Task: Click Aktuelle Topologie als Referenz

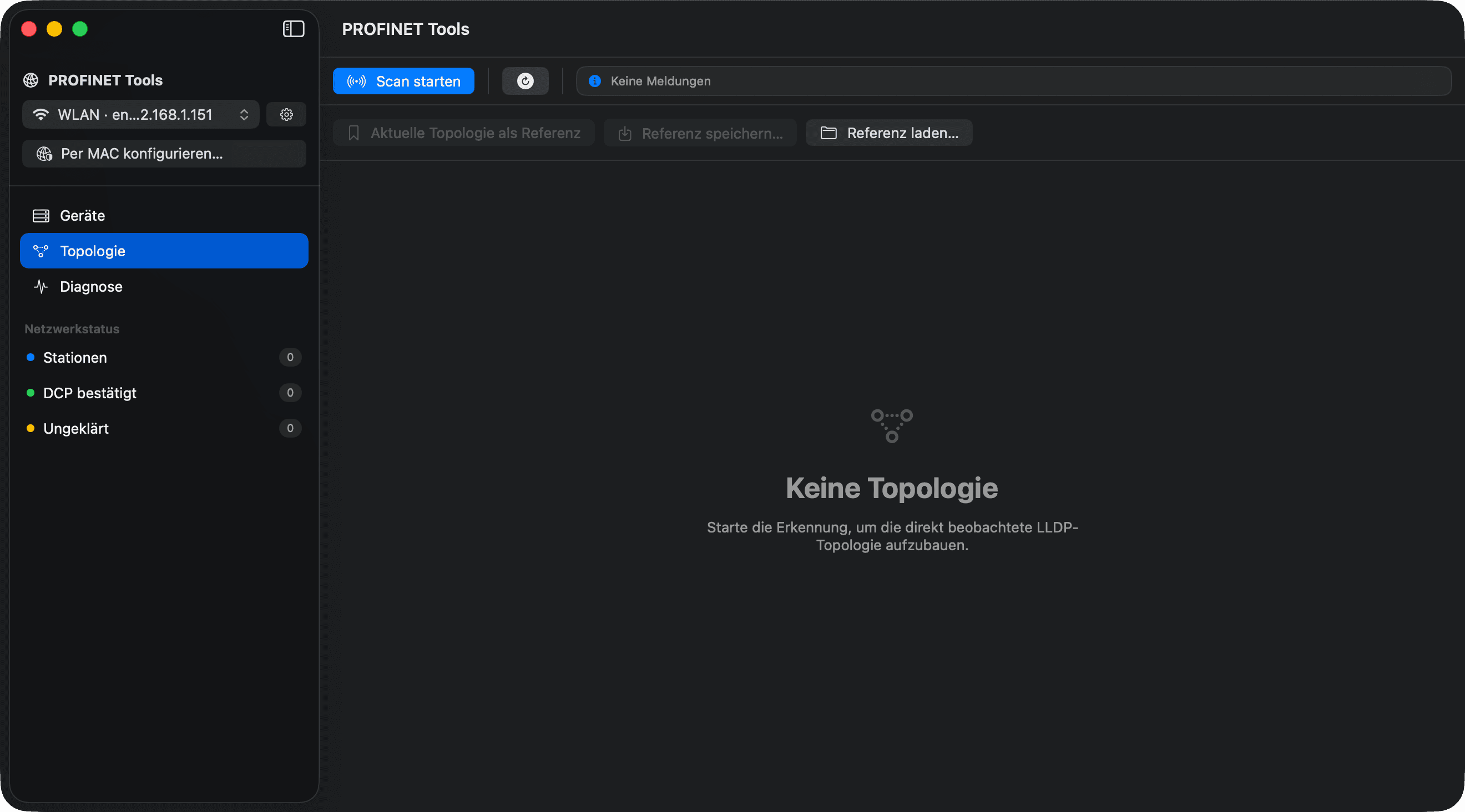Action: [x=463, y=133]
